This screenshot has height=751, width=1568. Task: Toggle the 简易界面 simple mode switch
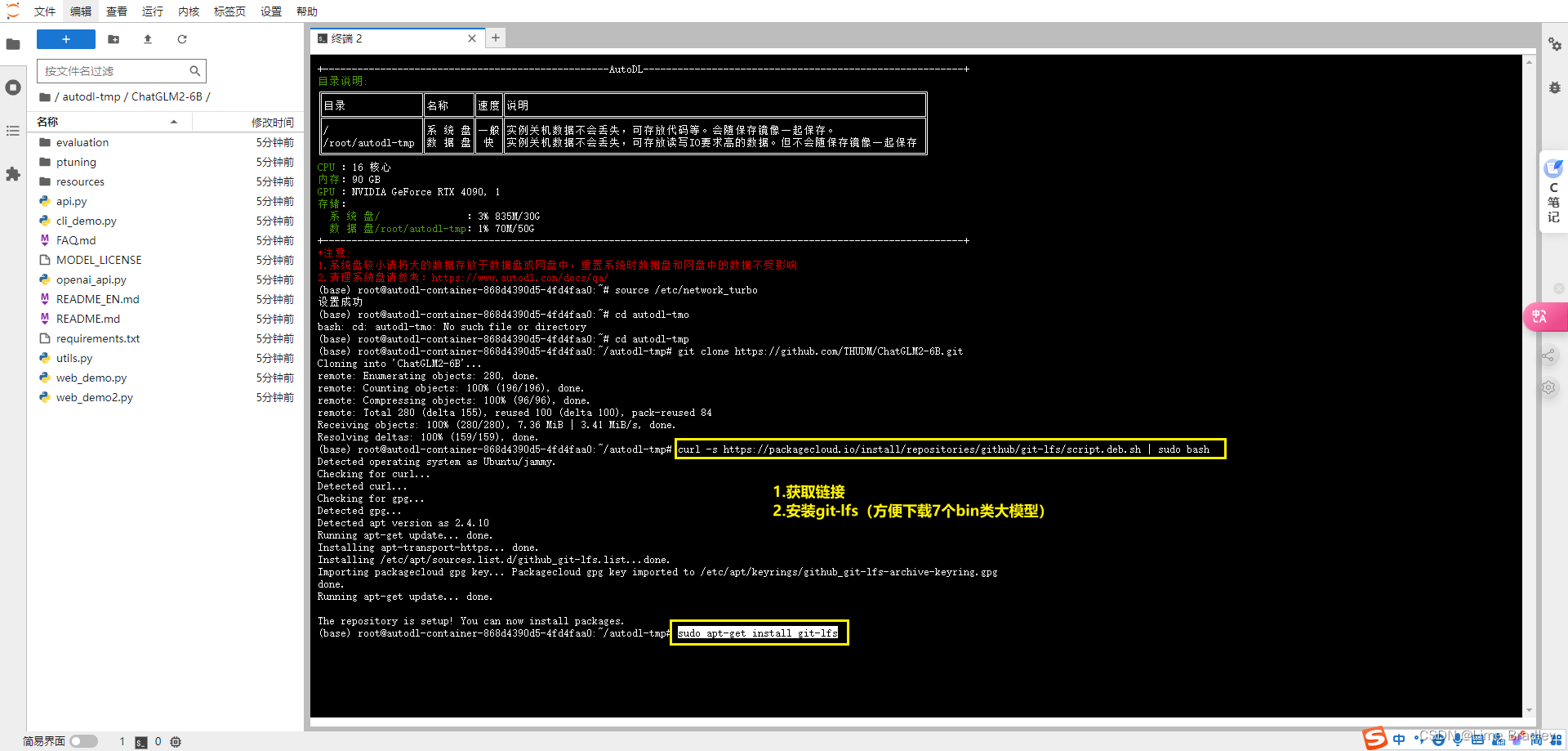tap(83, 741)
